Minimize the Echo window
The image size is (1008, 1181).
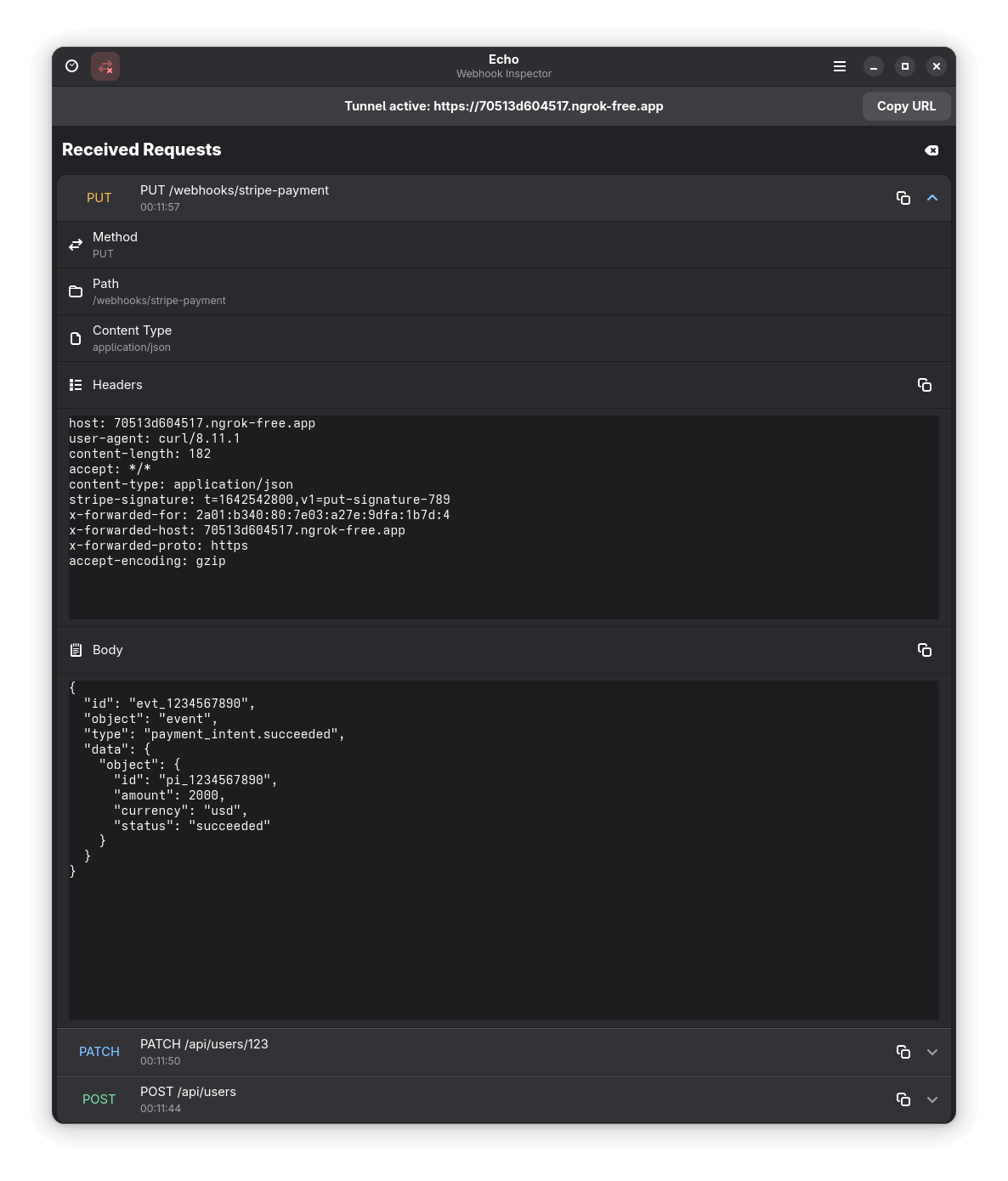[874, 66]
